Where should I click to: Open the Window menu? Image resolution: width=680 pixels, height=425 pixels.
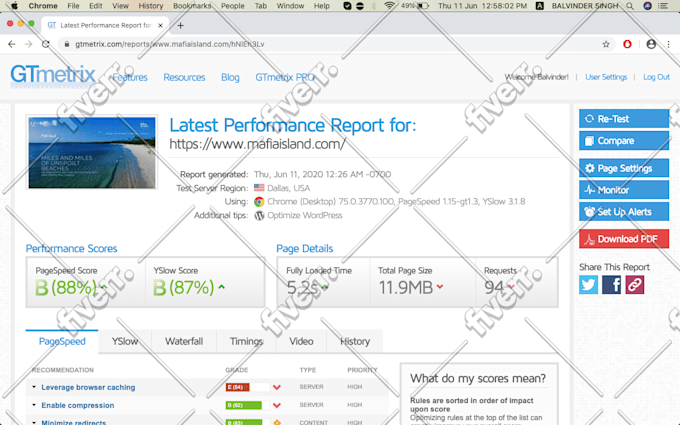click(290, 6)
